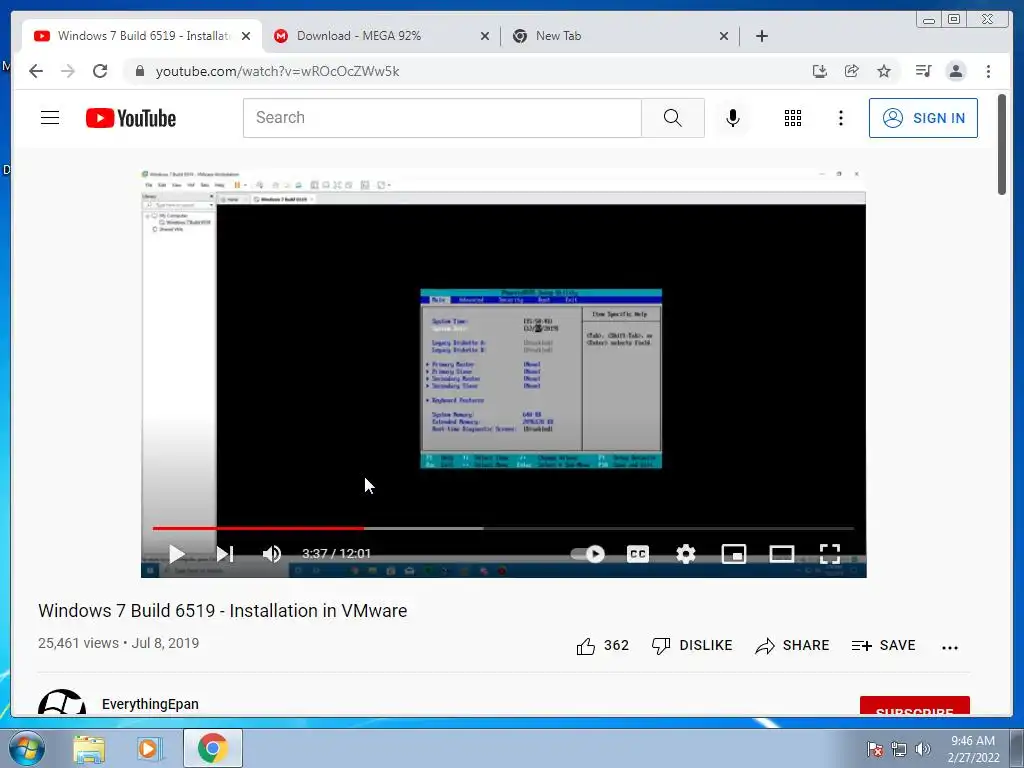The width and height of the screenshot is (1024, 768).
Task: Click the video progress bar
Action: [503, 528]
